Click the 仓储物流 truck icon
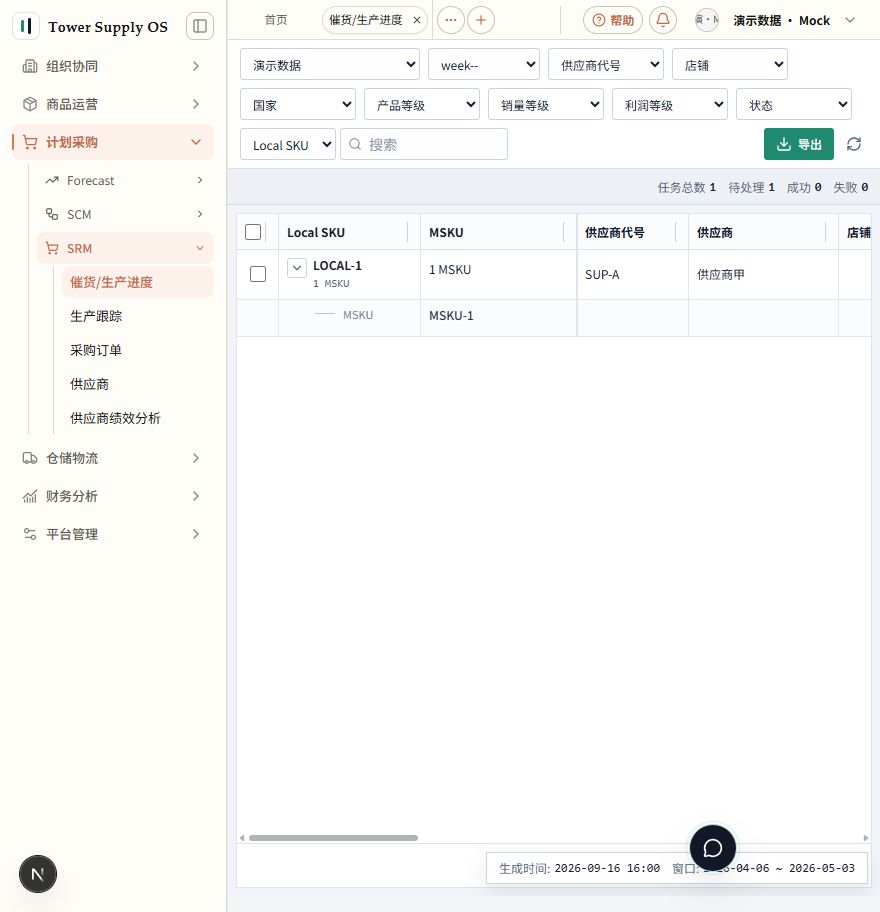This screenshot has height=912, width=880. tap(30, 458)
